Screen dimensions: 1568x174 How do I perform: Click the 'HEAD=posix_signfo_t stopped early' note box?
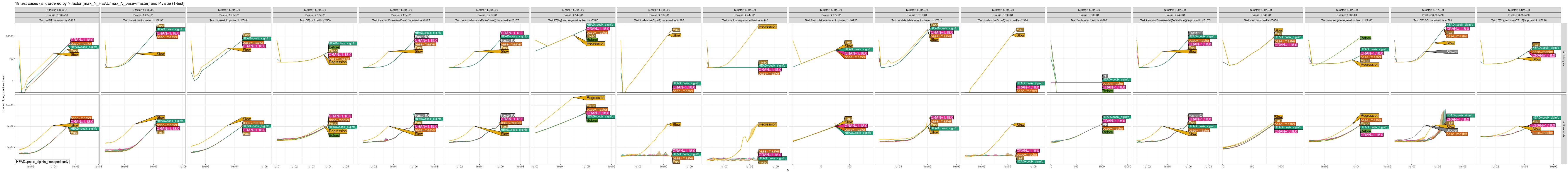[42, 162]
